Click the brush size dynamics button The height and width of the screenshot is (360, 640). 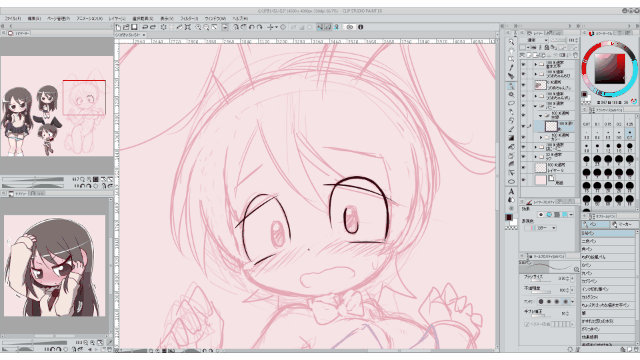tap(572, 278)
